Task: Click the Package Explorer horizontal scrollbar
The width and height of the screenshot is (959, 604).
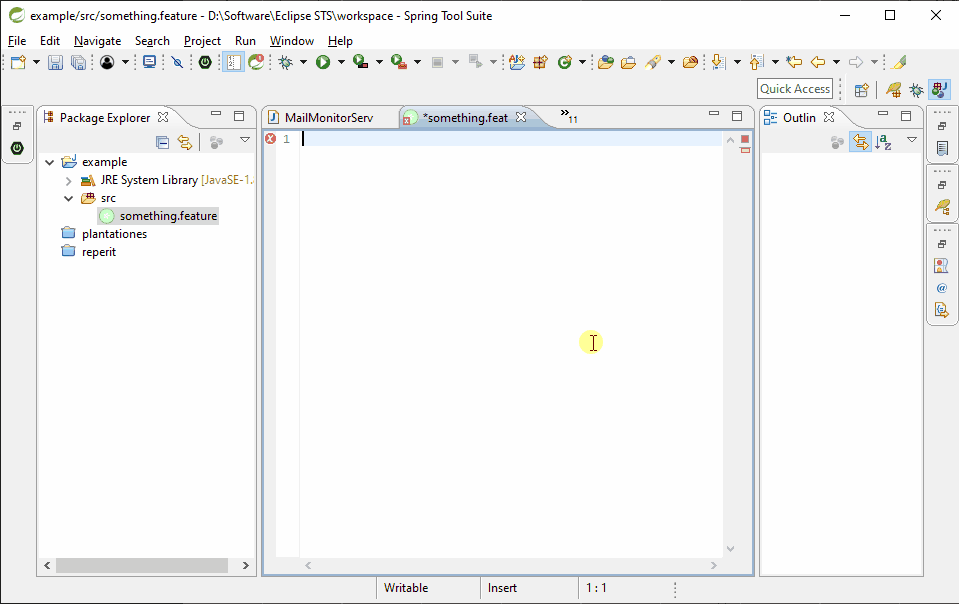Action: pos(140,566)
